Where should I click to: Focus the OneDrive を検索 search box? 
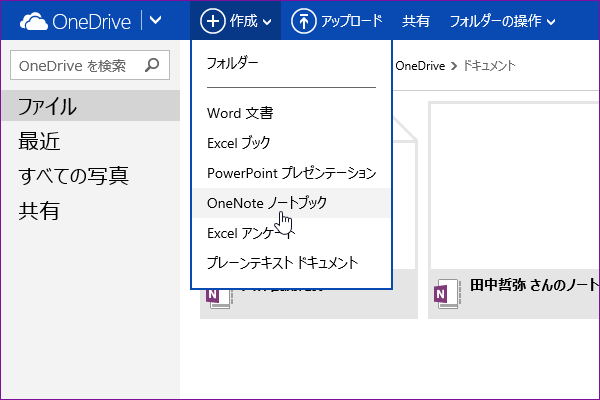(90, 65)
